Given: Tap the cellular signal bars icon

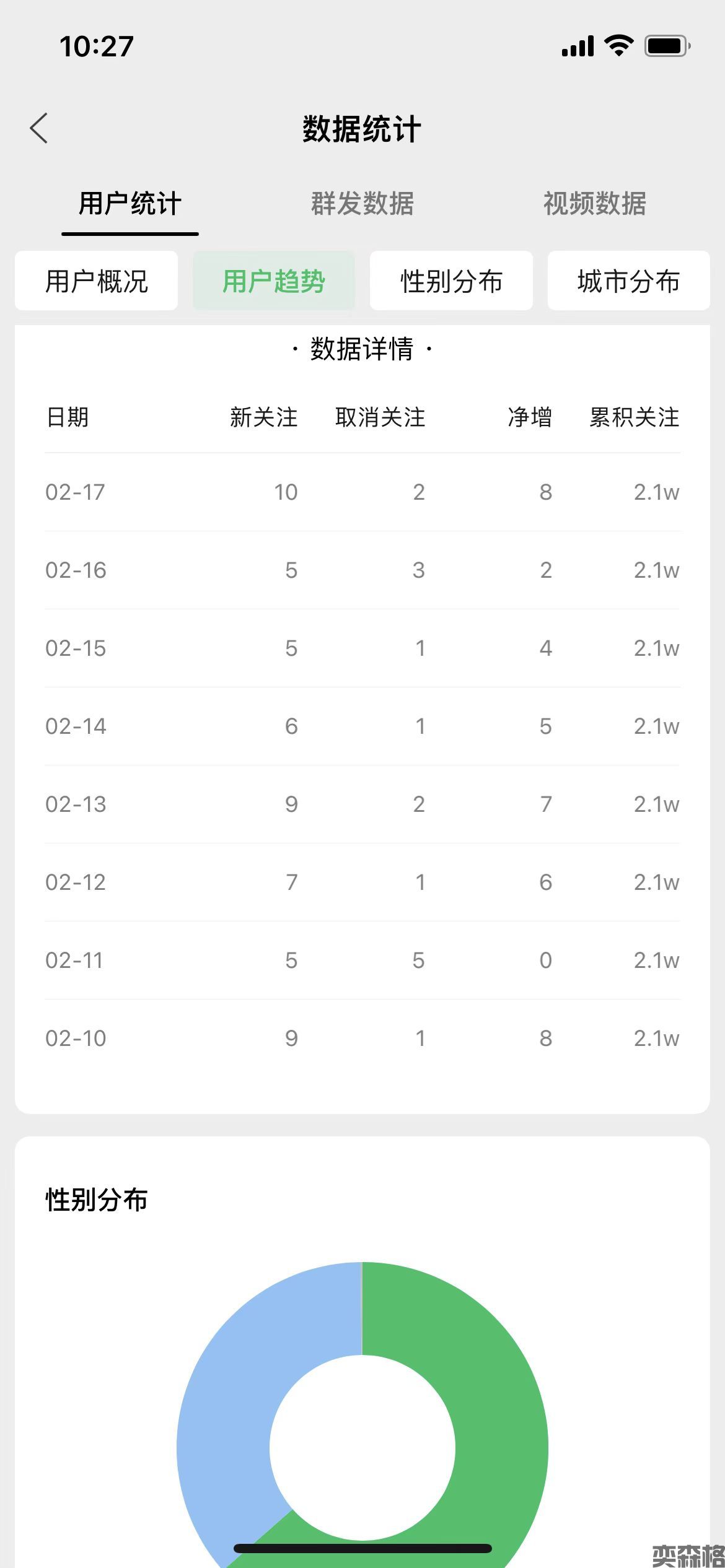Looking at the screenshot, I should 578,46.
